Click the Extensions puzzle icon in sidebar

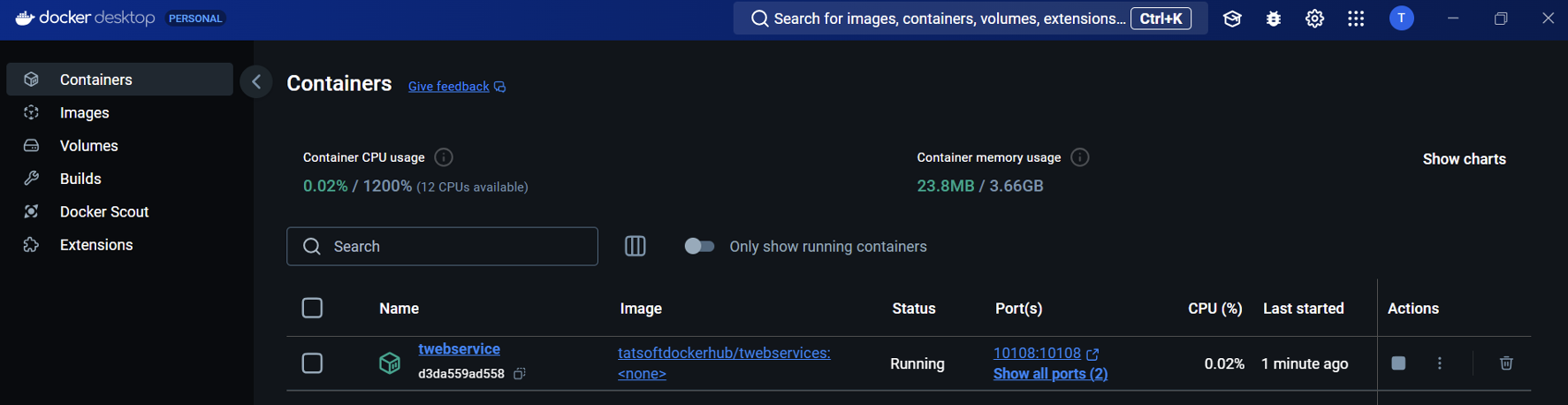(x=31, y=245)
